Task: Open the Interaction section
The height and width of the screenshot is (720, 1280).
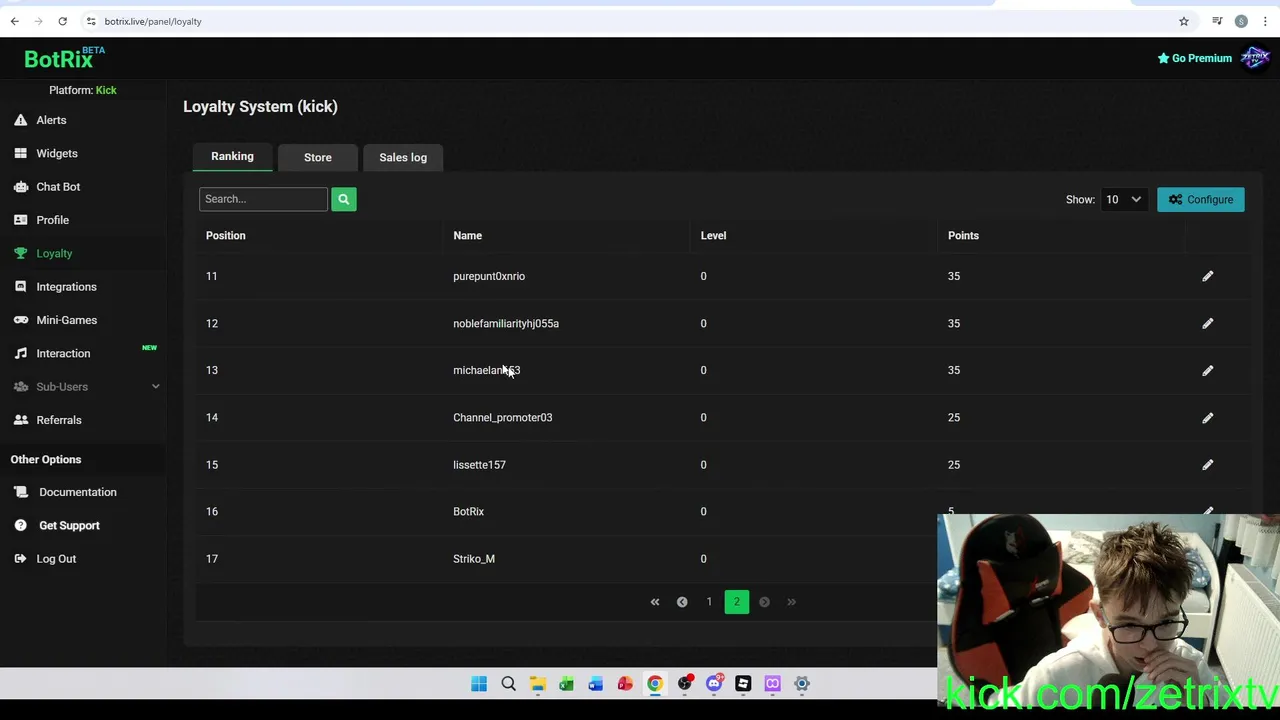Action: (x=63, y=353)
